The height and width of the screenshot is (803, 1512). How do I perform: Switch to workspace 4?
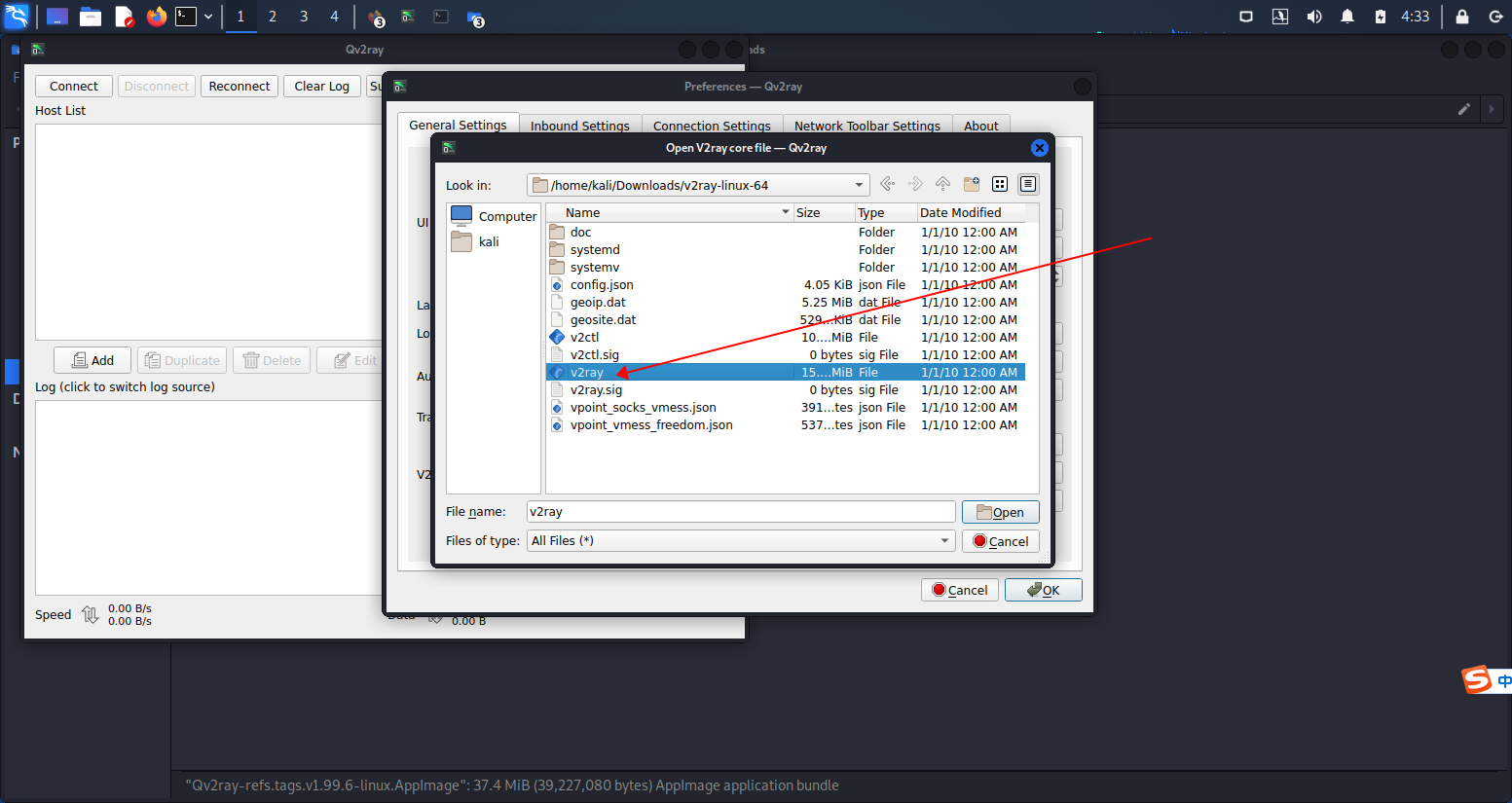334,17
